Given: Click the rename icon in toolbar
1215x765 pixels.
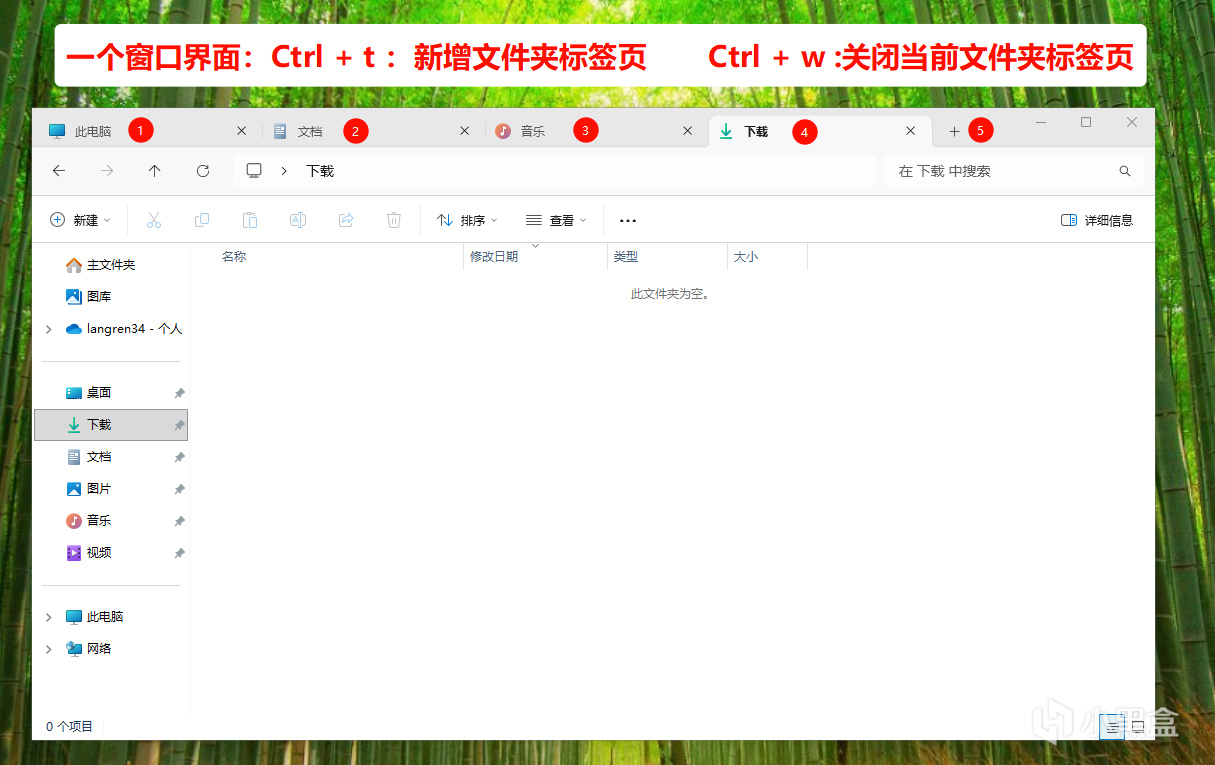Looking at the screenshot, I should click(298, 220).
